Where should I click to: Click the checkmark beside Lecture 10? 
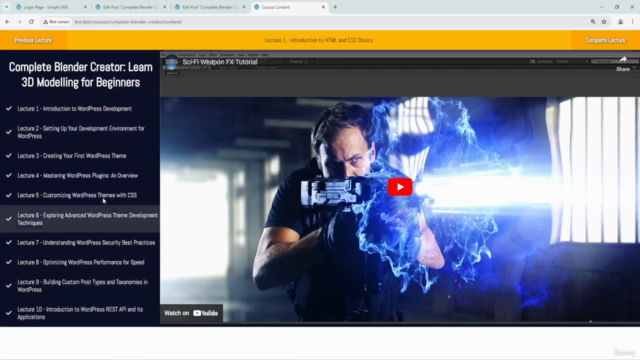click(x=9, y=313)
